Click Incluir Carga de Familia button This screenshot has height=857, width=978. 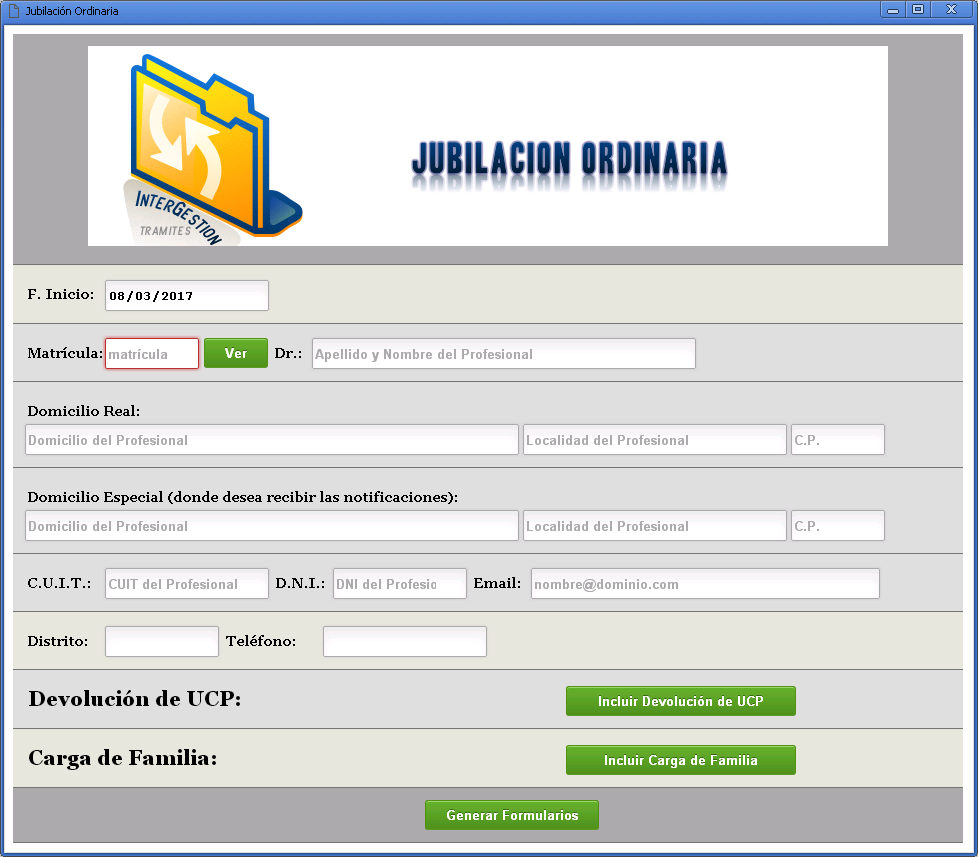[680, 760]
